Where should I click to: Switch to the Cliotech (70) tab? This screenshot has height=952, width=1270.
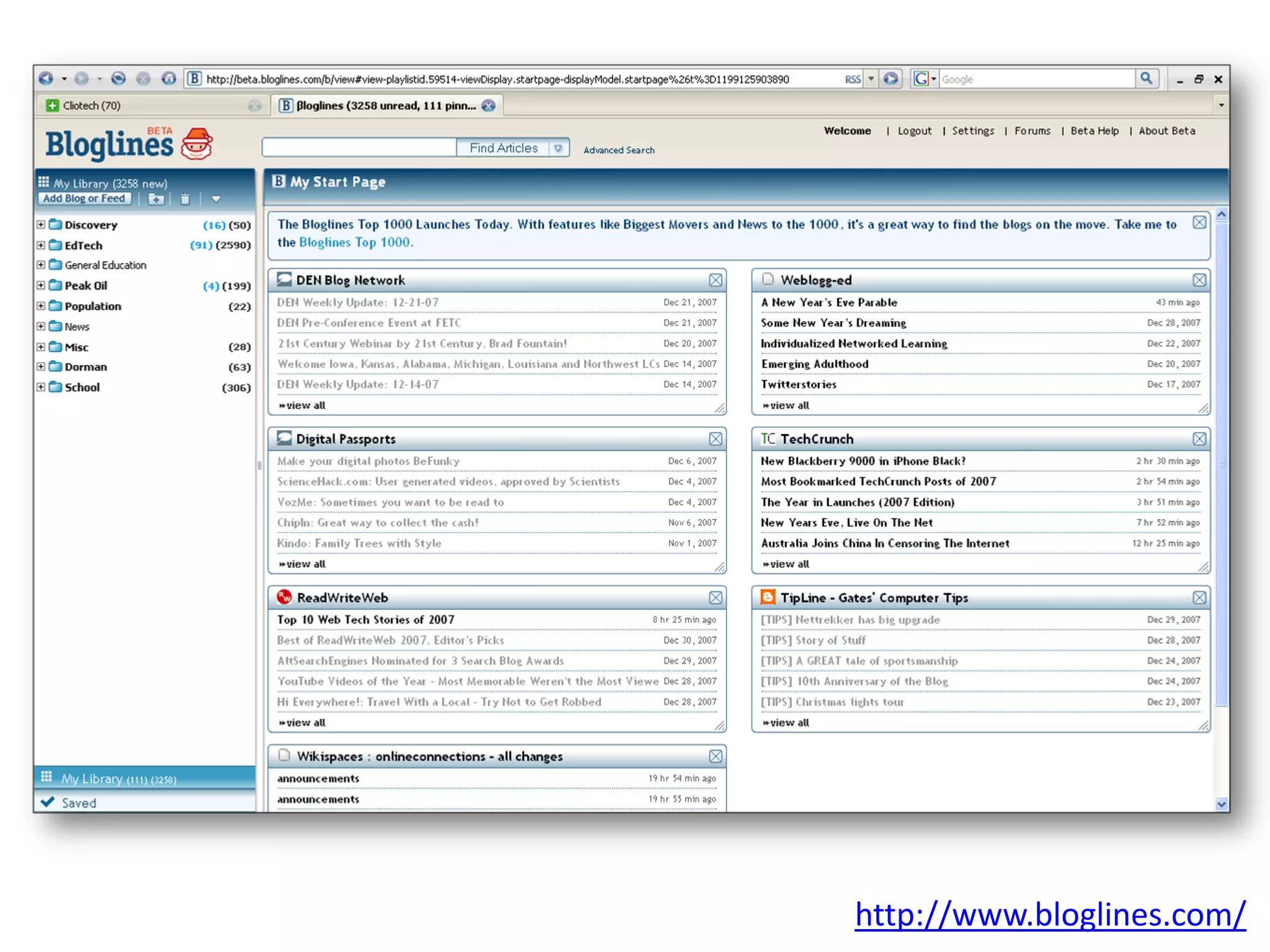(x=153, y=105)
